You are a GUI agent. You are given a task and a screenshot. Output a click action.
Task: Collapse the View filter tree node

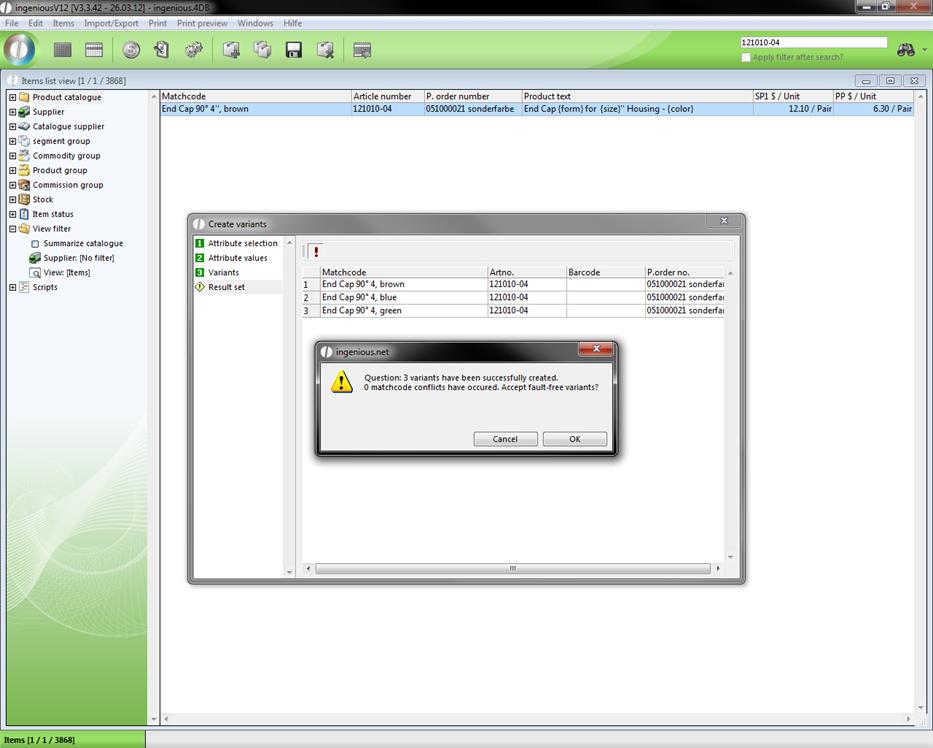click(x=13, y=229)
